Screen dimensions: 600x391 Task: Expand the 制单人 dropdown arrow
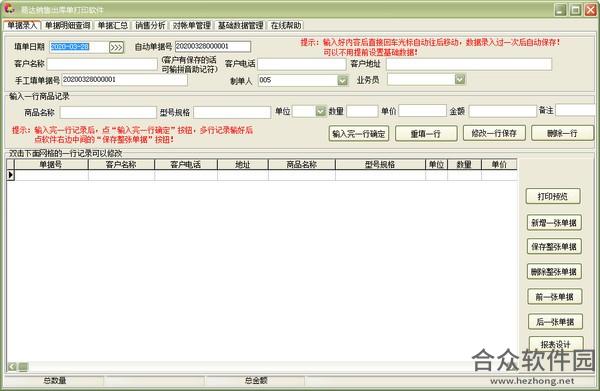click(x=342, y=80)
